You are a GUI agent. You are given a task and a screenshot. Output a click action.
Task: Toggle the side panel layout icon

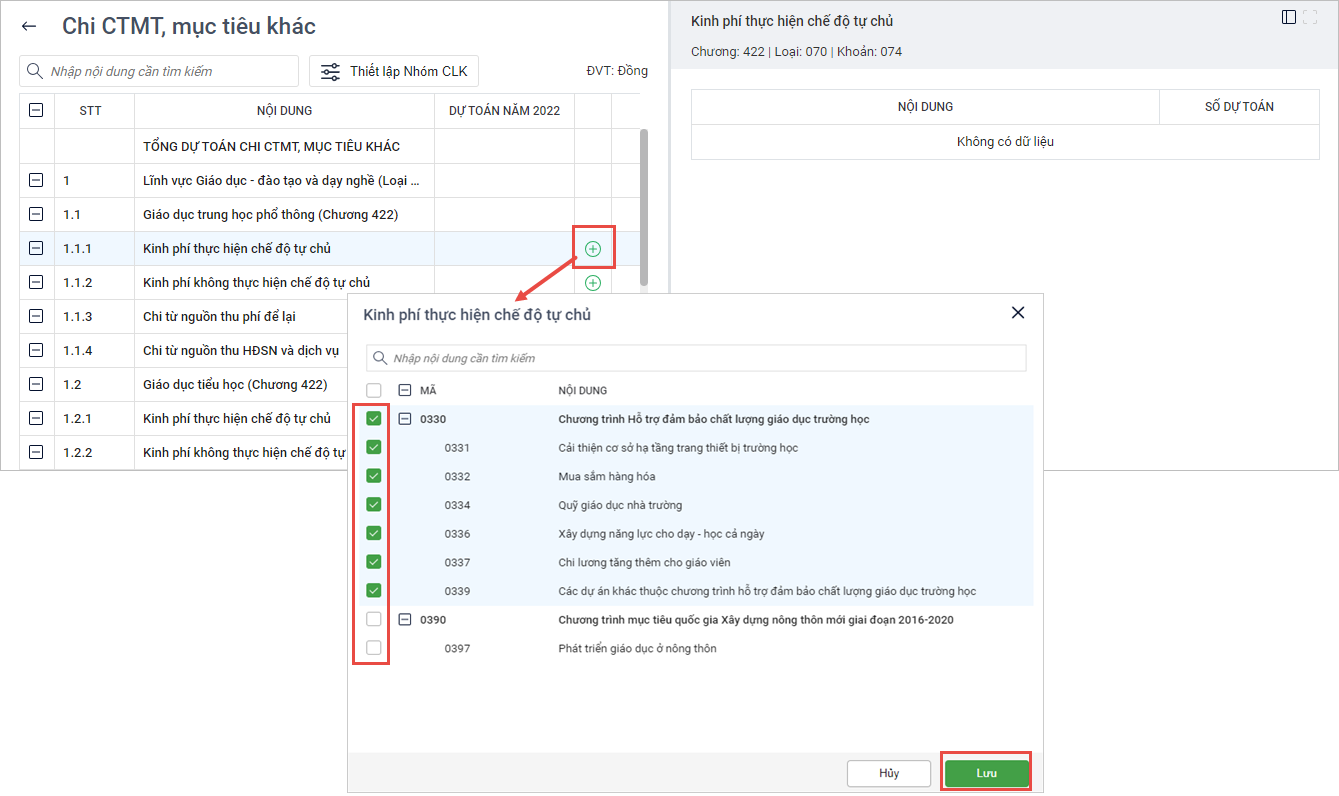coord(1289,17)
